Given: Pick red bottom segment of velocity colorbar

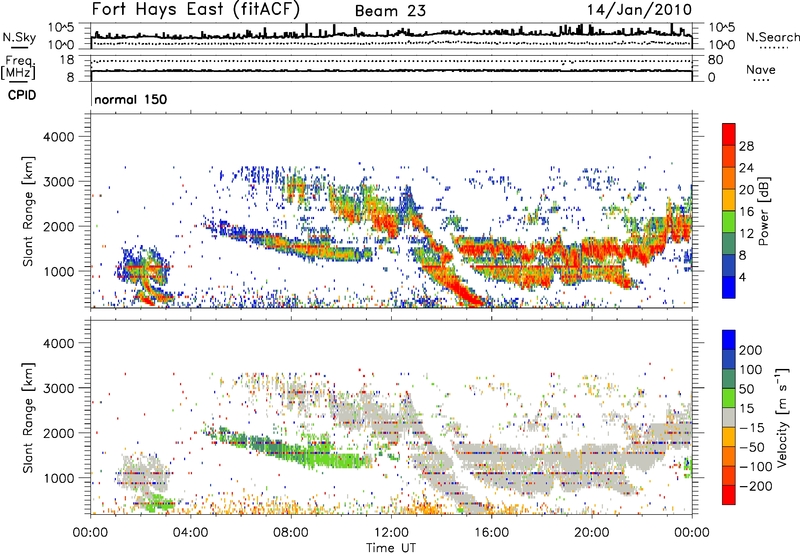Looking at the screenshot, I should pyautogui.click(x=729, y=495).
